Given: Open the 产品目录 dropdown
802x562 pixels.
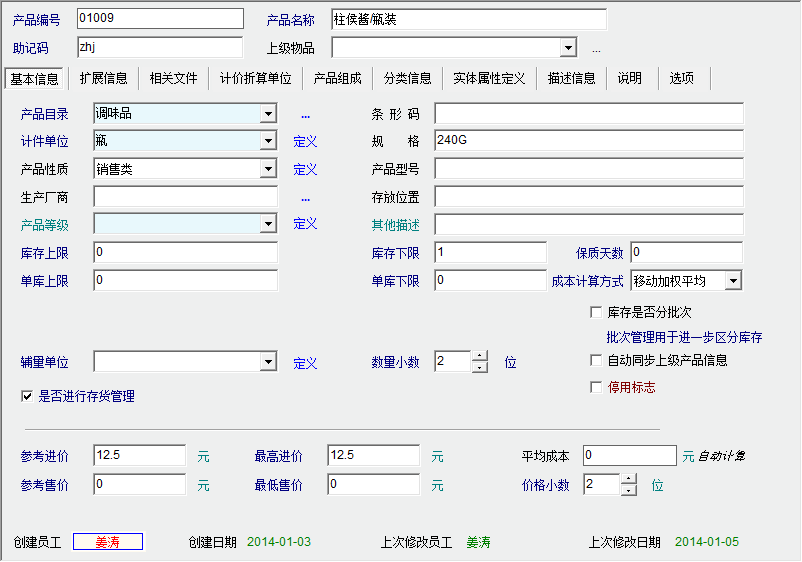Looking at the screenshot, I should click(x=268, y=114).
